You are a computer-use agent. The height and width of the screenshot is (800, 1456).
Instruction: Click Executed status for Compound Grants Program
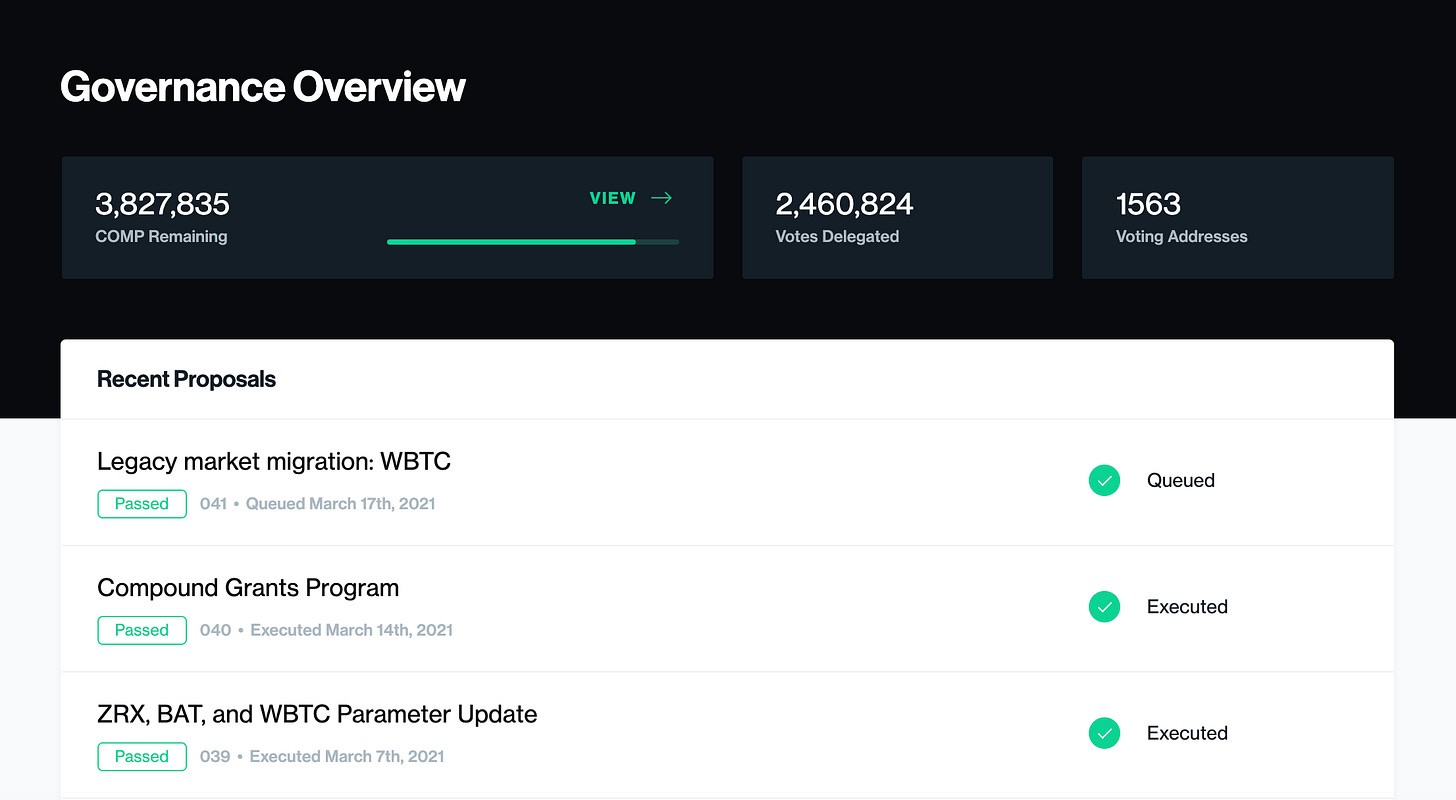click(1187, 607)
